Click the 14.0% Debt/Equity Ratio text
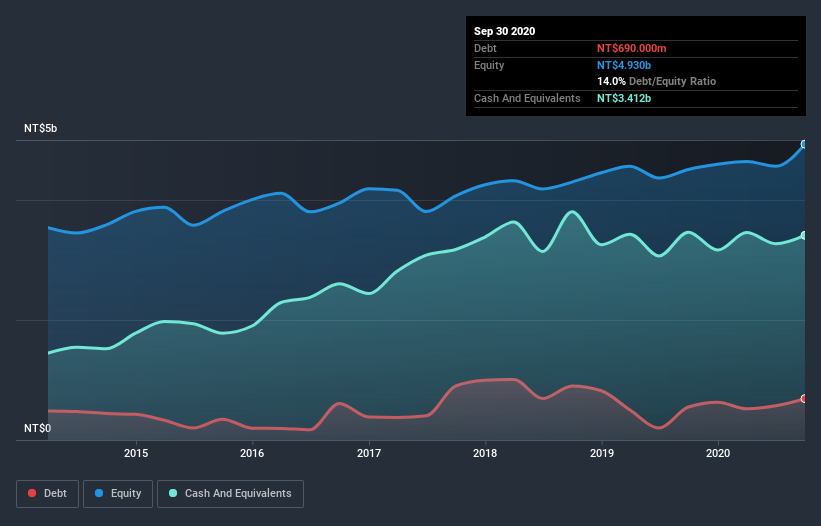Screen dimensions: 821x526 657,81
